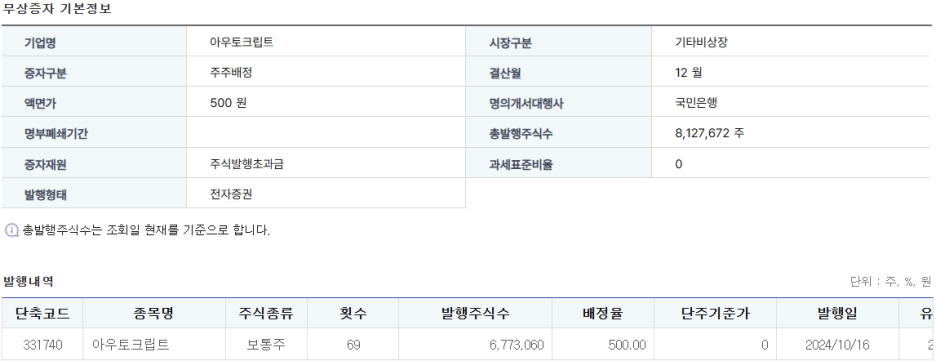The height and width of the screenshot is (361, 936).
Task: Click the 8,127,672 주 total shares value
Action: tap(709, 134)
